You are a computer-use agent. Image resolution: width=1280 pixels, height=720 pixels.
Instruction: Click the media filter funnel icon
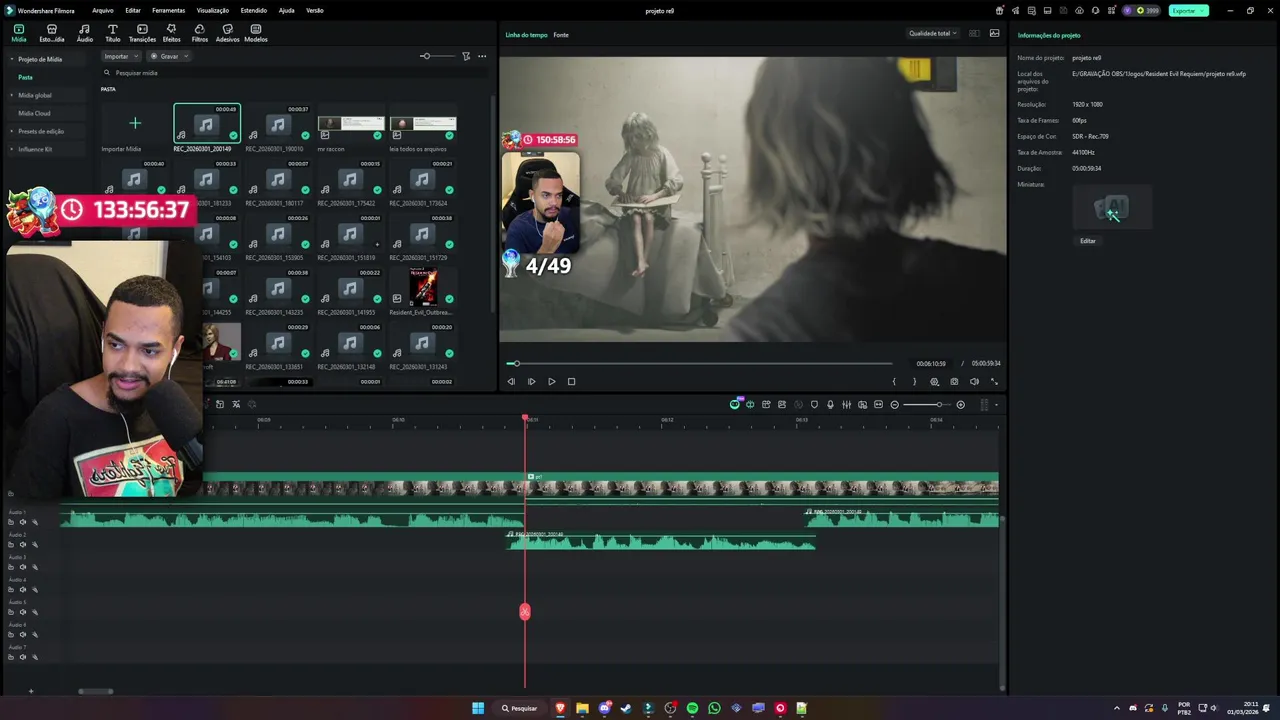coord(466,56)
